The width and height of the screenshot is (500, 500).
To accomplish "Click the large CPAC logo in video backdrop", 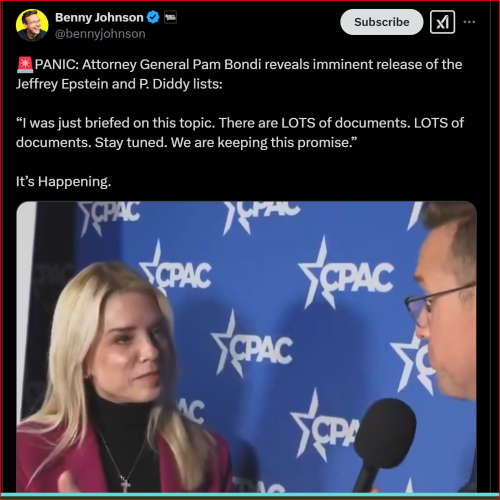I will pos(347,273).
